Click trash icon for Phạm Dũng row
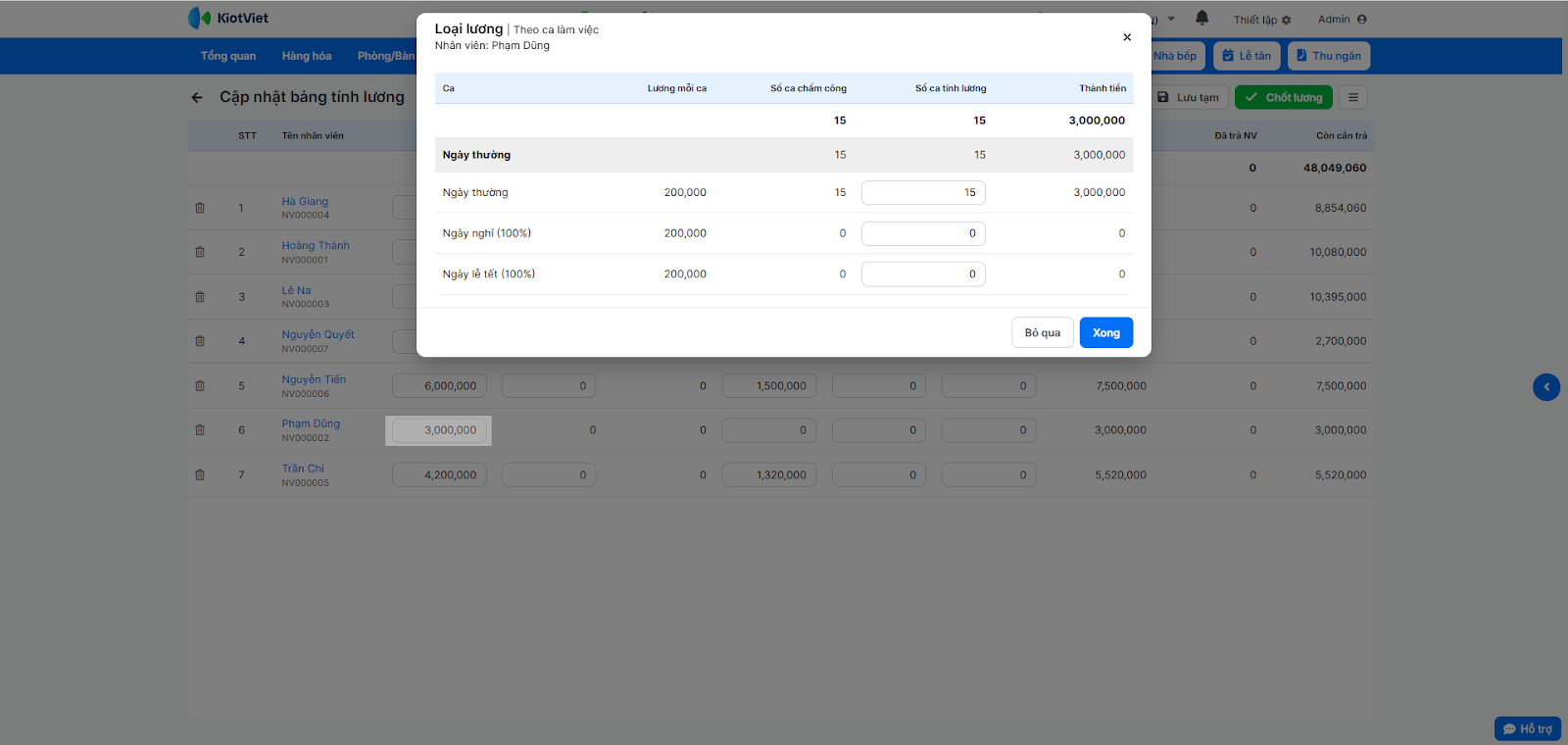The image size is (1568, 745). click(x=200, y=429)
